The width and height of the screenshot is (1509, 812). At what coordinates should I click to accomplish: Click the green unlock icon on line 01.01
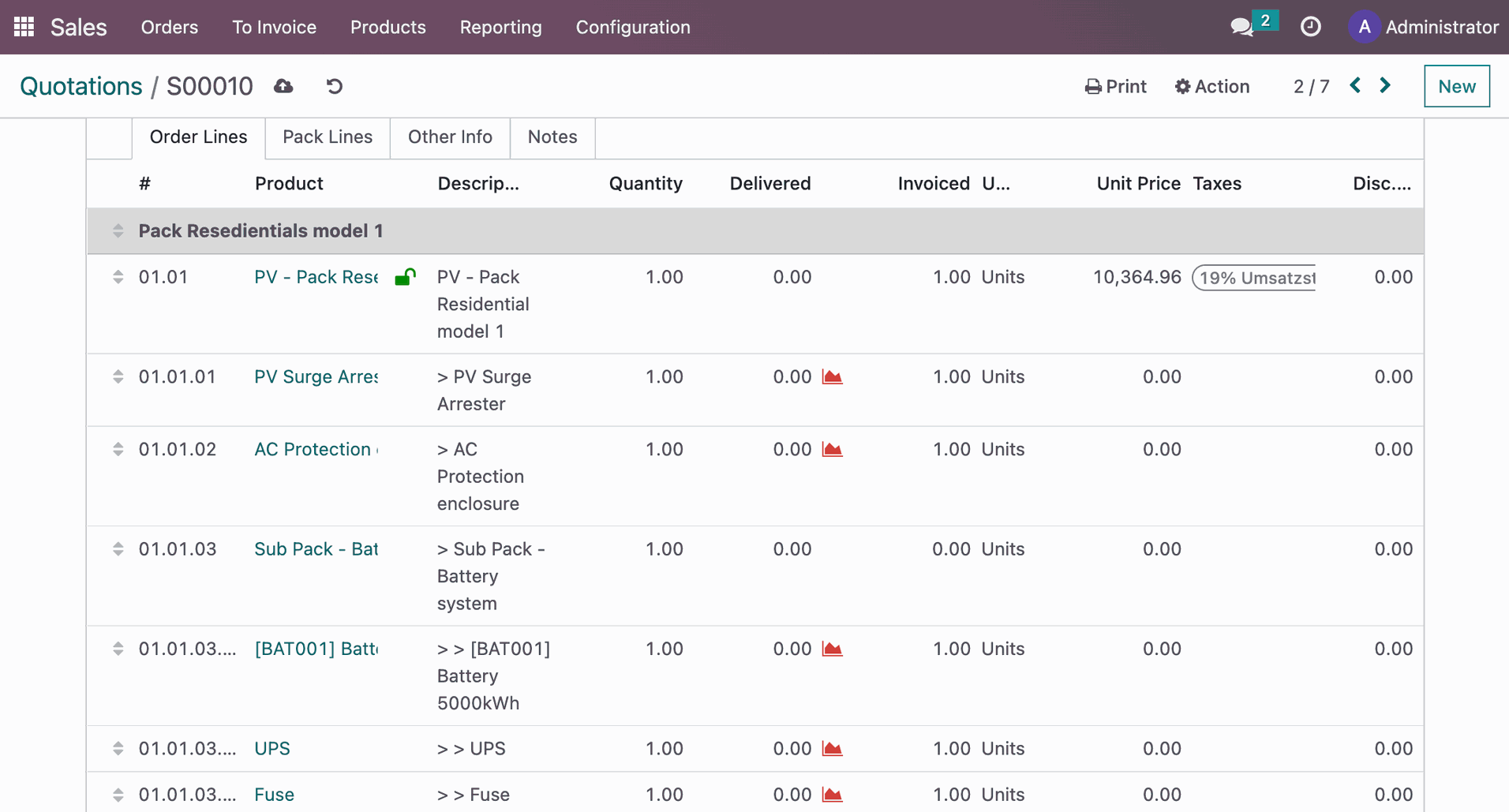405,277
